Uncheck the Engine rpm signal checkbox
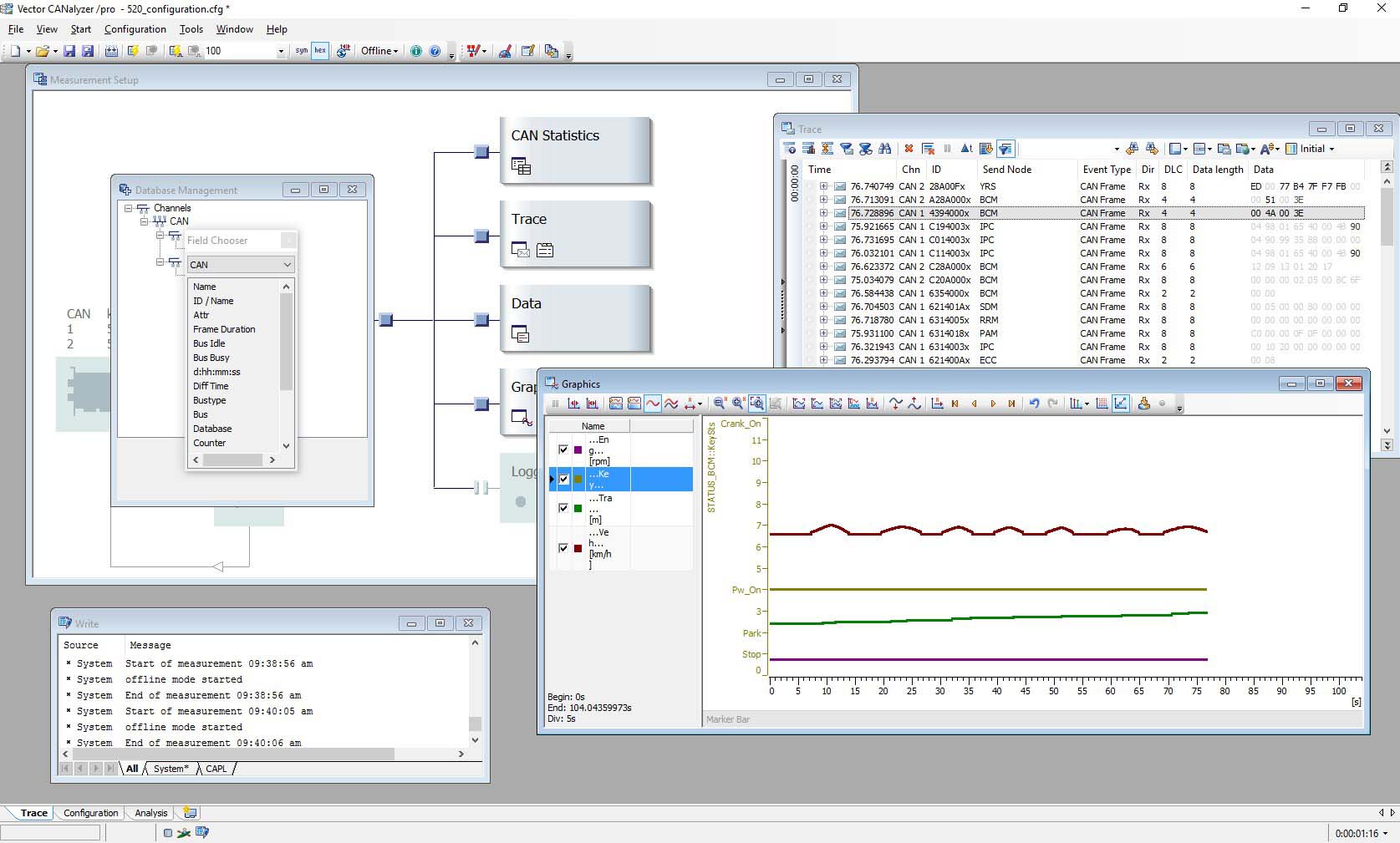The width and height of the screenshot is (1400, 843). (x=563, y=449)
